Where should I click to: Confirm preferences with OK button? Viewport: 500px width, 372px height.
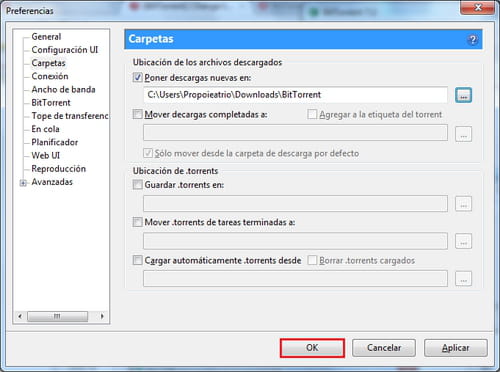[312, 348]
